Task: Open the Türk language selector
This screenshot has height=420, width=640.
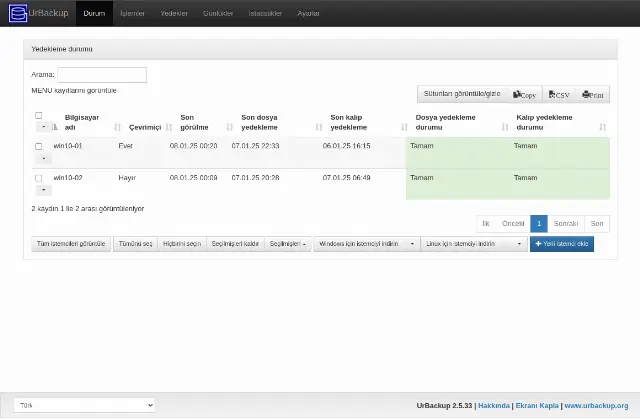Action: [x=84, y=405]
